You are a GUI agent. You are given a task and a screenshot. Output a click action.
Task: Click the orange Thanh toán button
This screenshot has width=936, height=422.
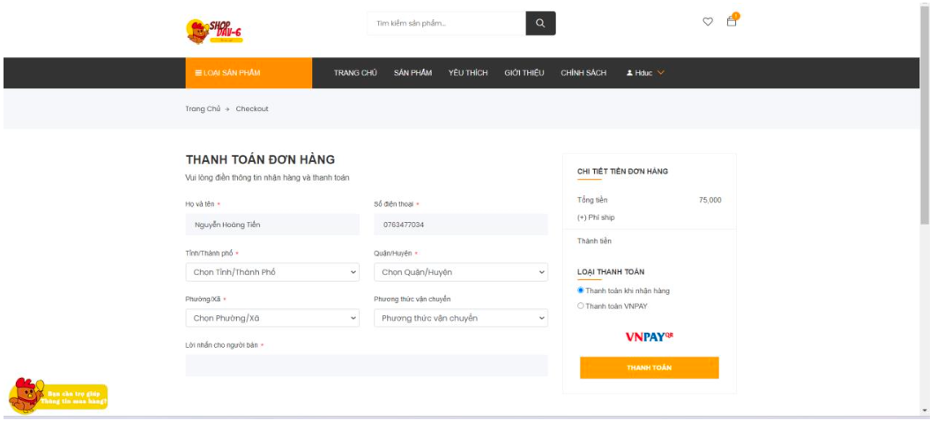click(649, 368)
